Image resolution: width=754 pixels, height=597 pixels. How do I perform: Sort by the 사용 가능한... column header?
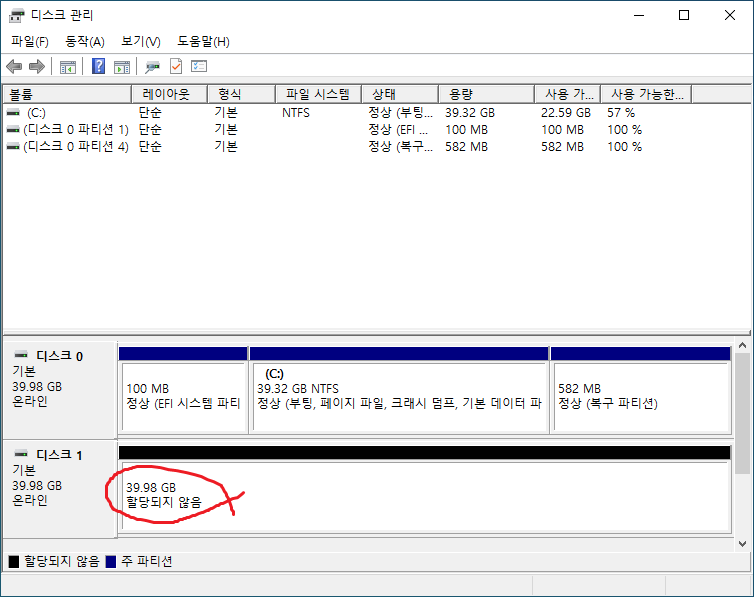point(647,94)
